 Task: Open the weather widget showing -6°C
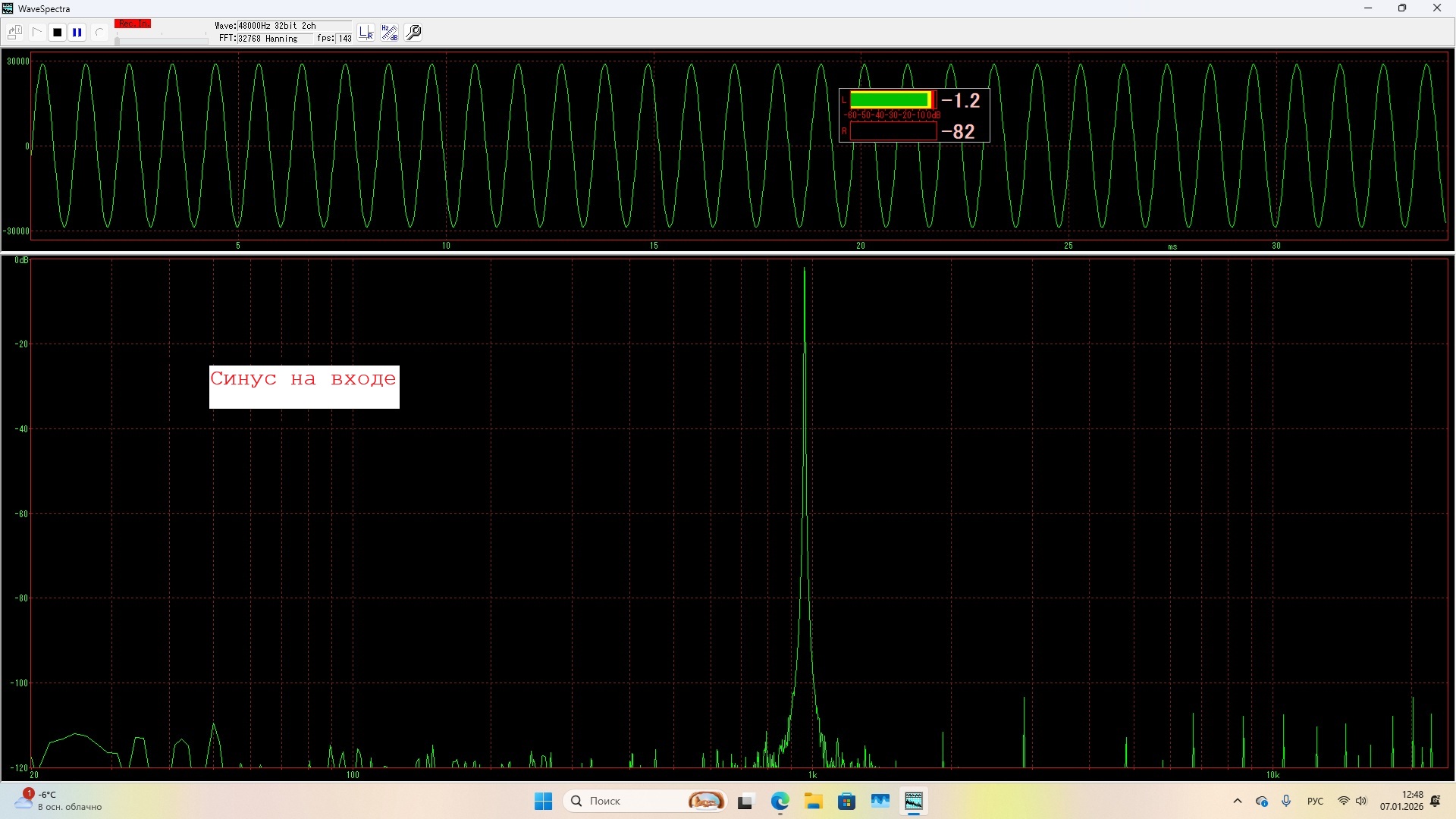coord(57,801)
